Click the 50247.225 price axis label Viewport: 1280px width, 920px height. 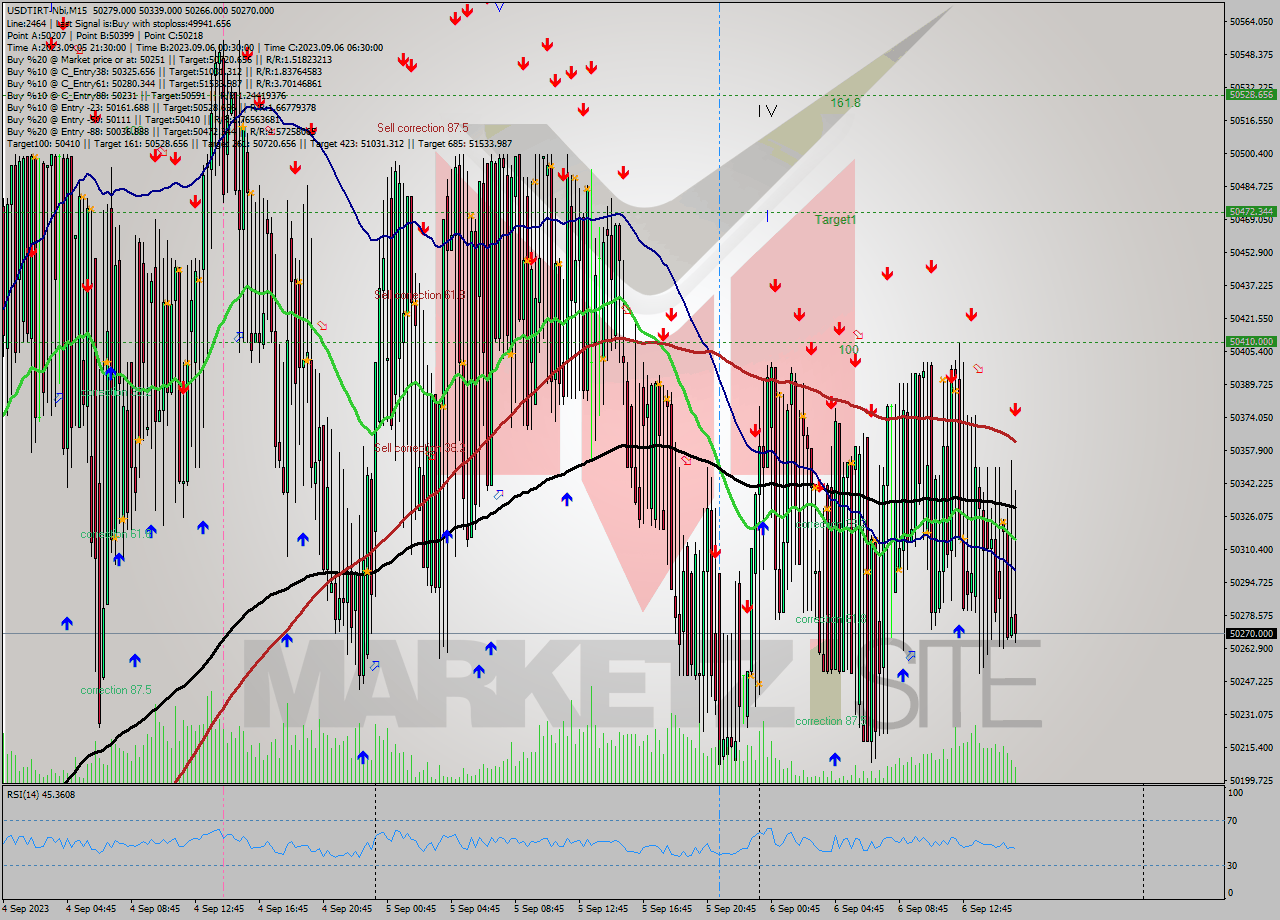tap(1251, 681)
